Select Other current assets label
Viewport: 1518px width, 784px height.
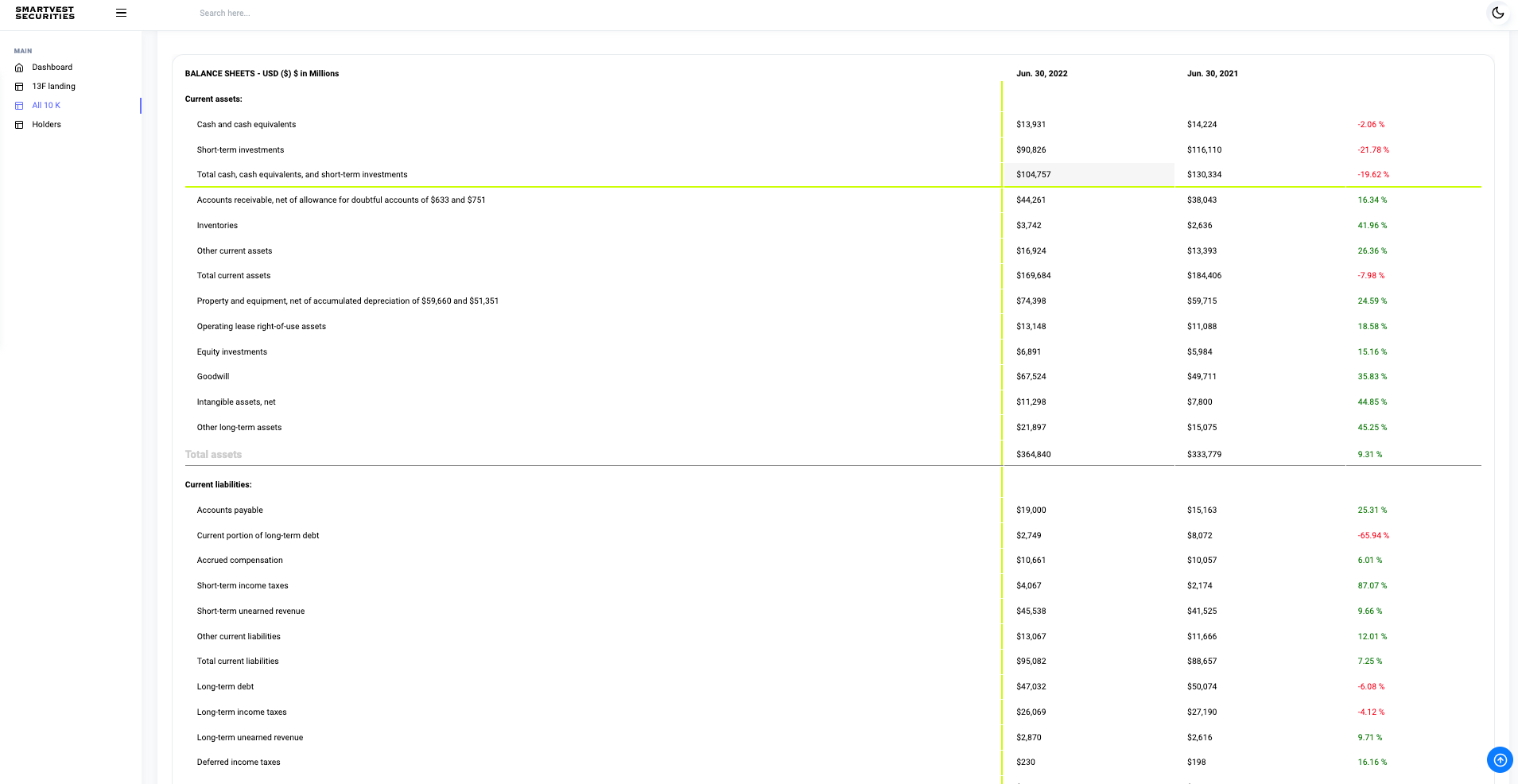pos(235,251)
